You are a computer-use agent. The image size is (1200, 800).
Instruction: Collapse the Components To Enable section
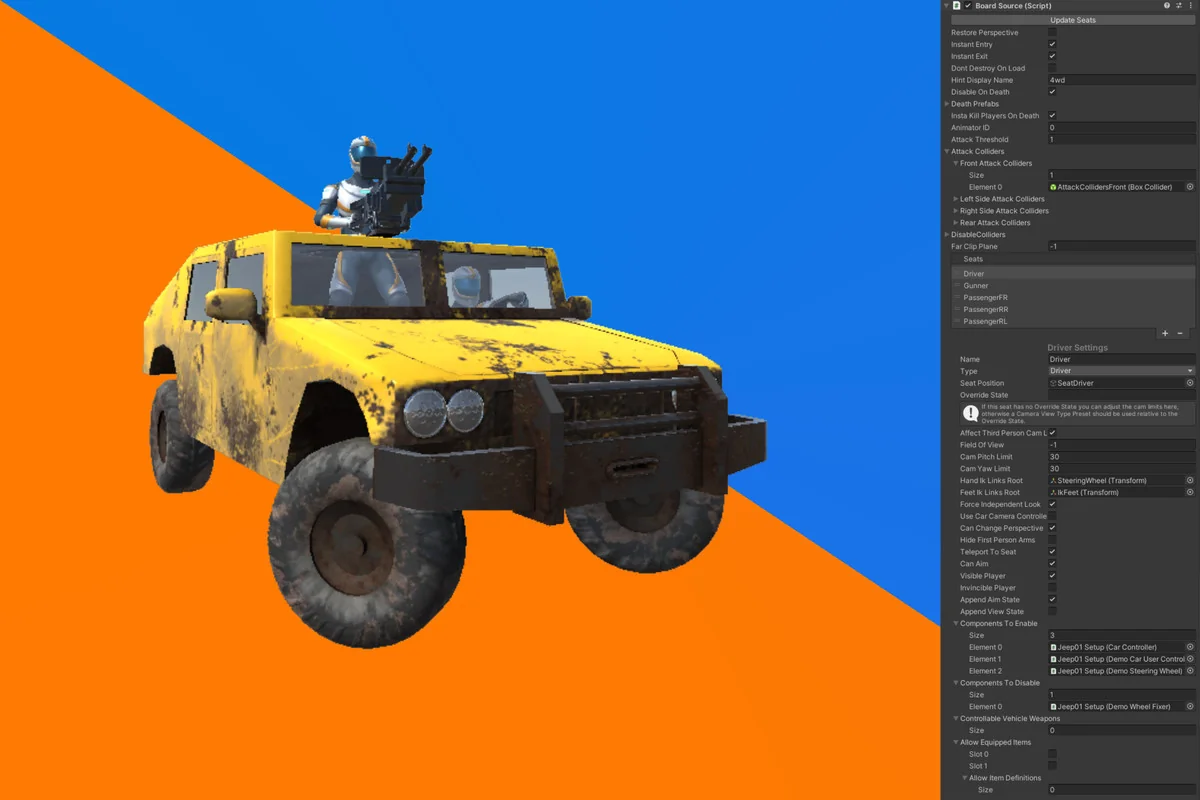(x=956, y=623)
